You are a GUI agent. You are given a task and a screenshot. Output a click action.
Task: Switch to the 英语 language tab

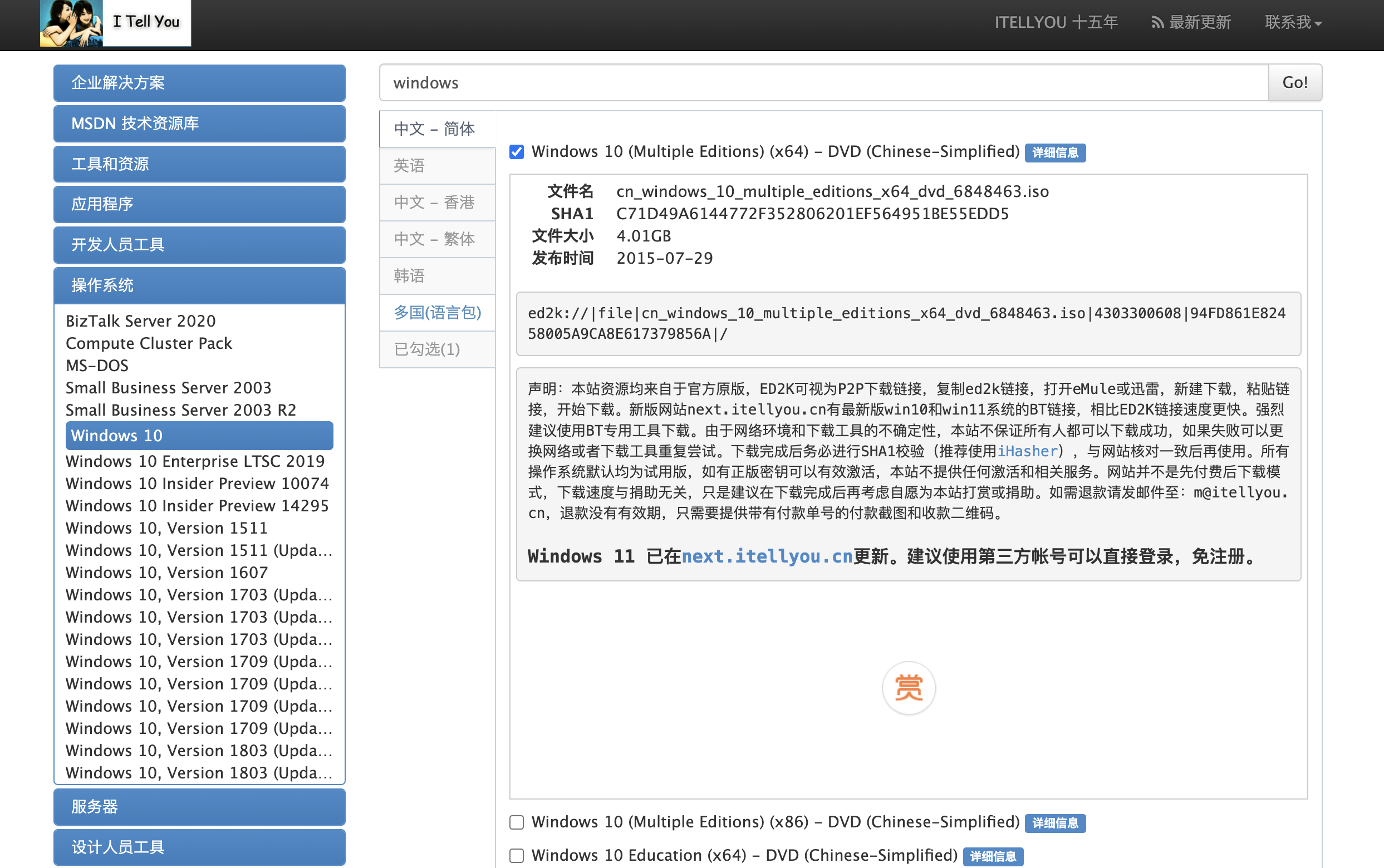(x=437, y=166)
